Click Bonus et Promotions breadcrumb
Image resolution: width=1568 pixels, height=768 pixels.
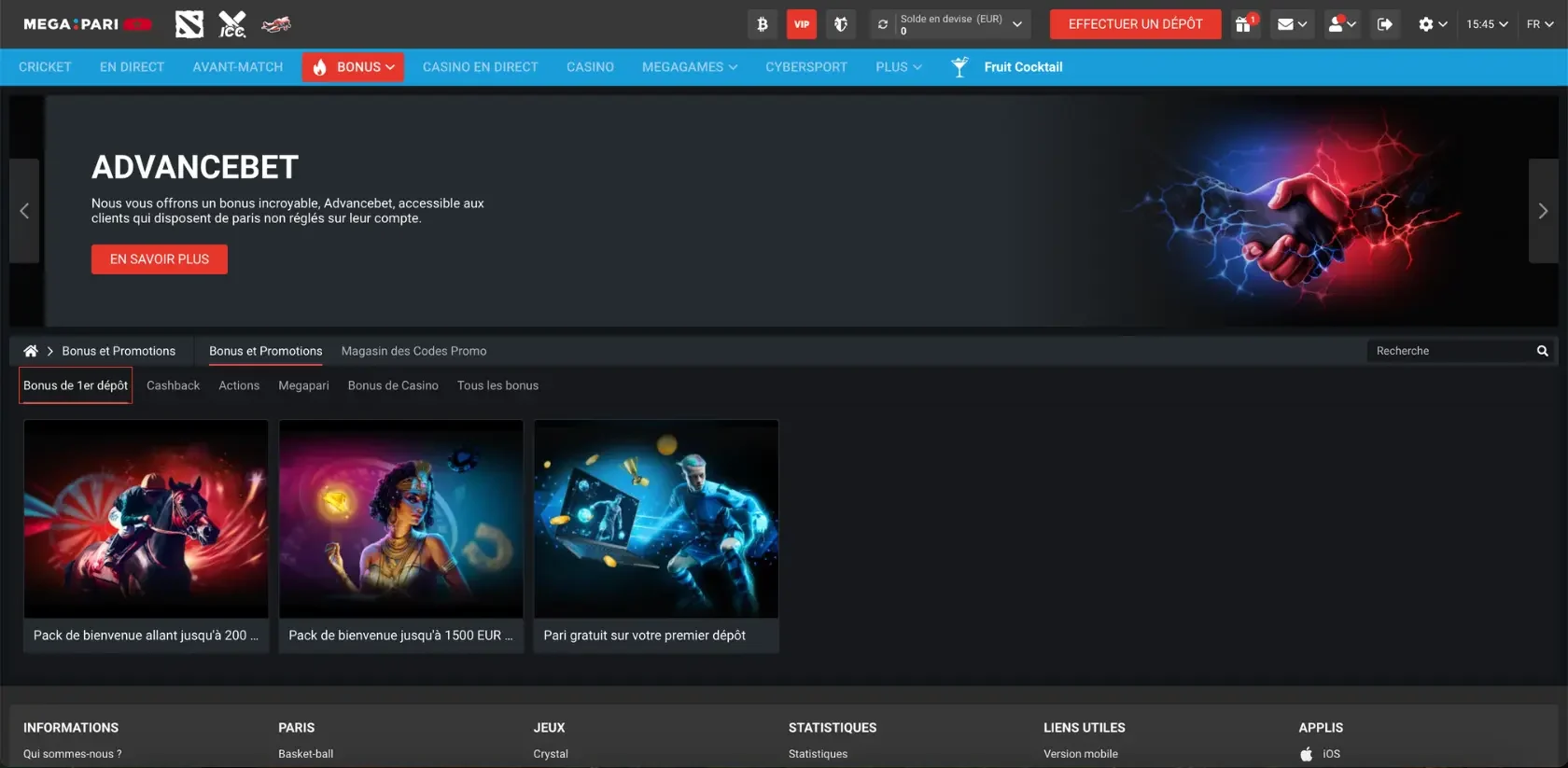(x=119, y=351)
